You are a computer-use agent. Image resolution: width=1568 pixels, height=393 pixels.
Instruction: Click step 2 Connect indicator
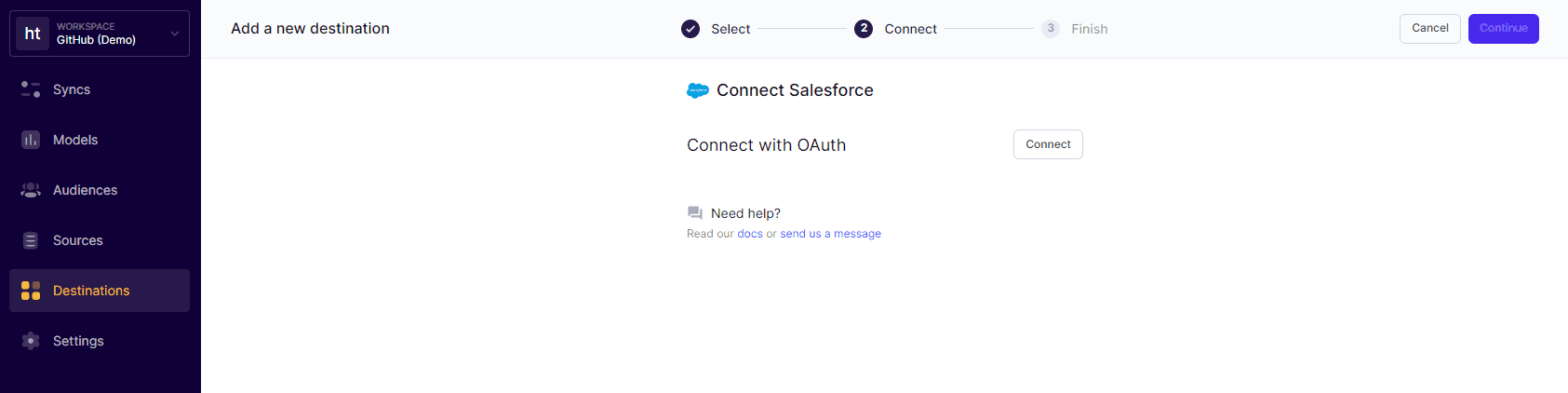864,29
